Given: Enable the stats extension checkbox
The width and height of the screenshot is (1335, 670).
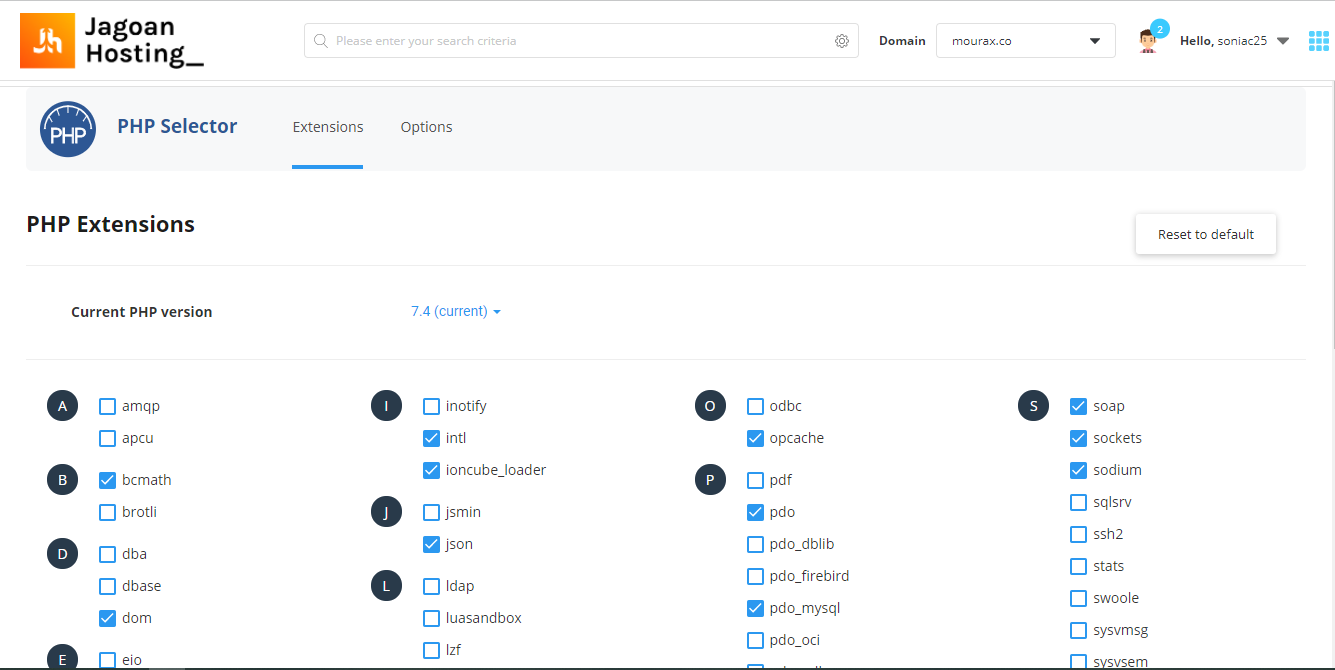Looking at the screenshot, I should click(1078, 566).
